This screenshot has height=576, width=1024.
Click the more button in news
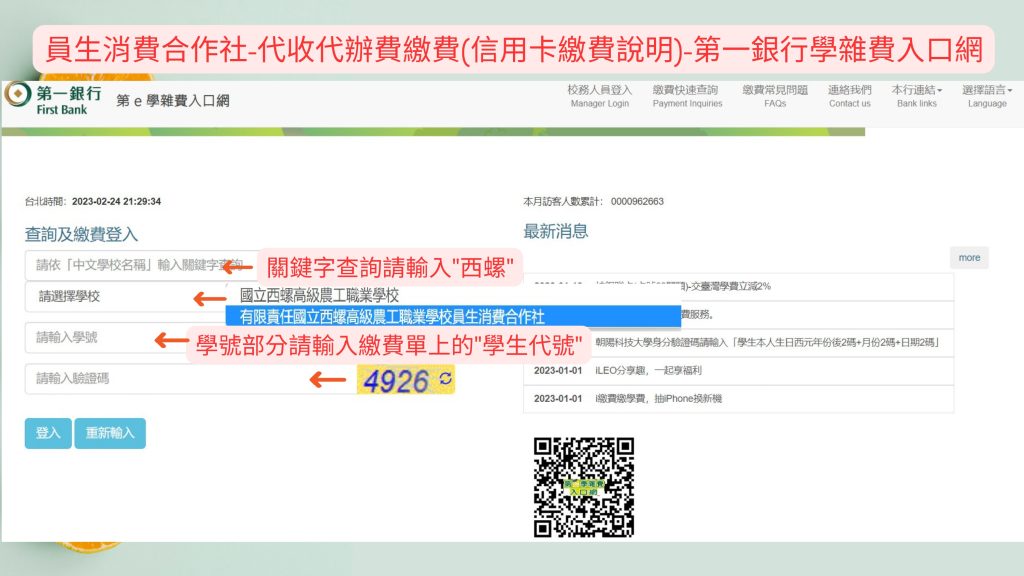click(x=969, y=258)
